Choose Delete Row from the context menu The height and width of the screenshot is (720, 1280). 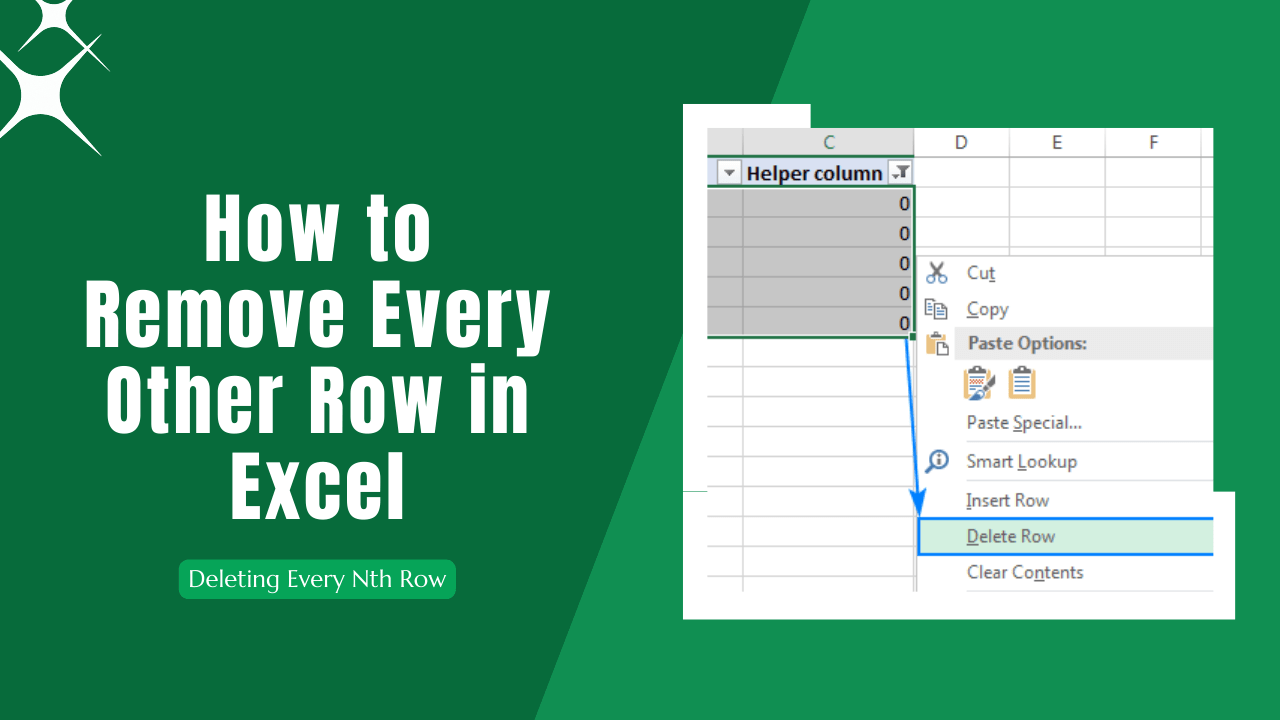pyautogui.click(x=1011, y=536)
